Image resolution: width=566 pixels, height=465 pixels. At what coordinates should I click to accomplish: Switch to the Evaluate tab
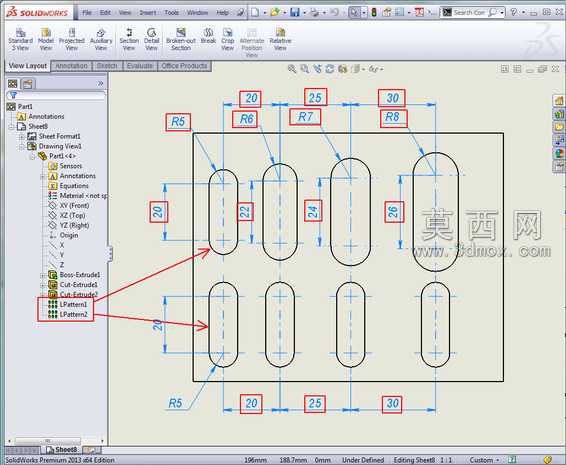click(x=140, y=66)
